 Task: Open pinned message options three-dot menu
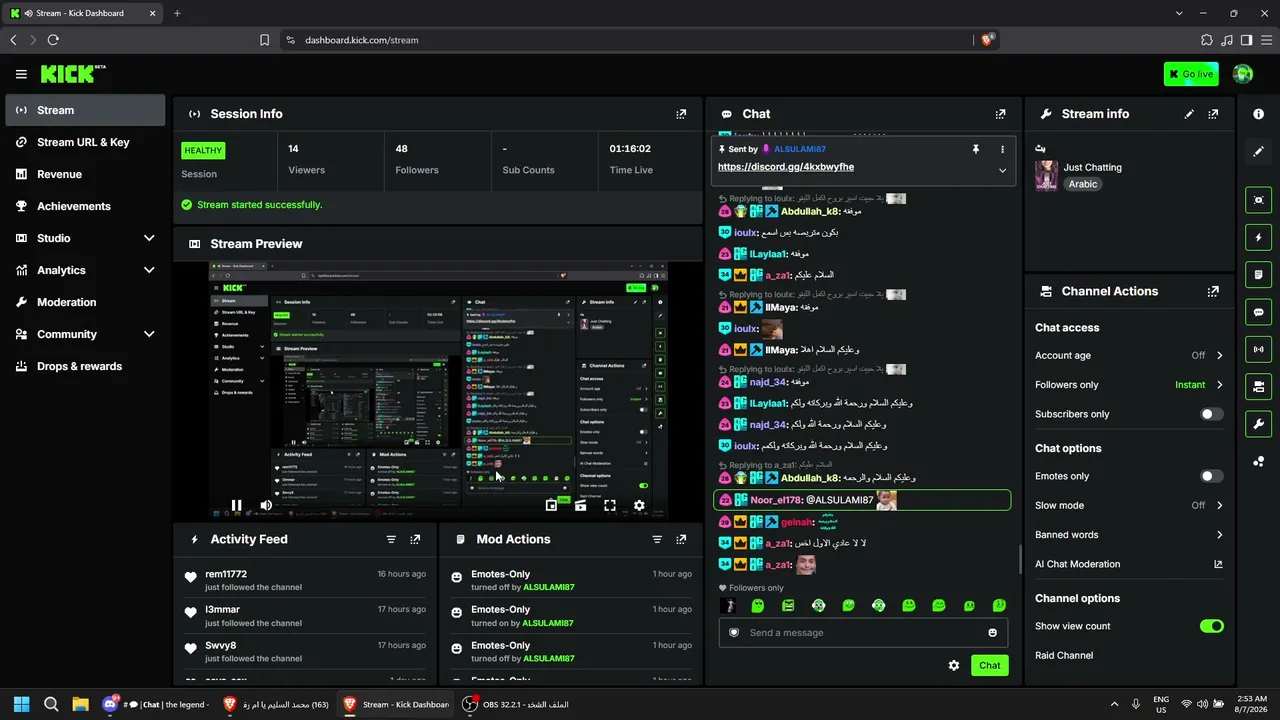click(1002, 149)
